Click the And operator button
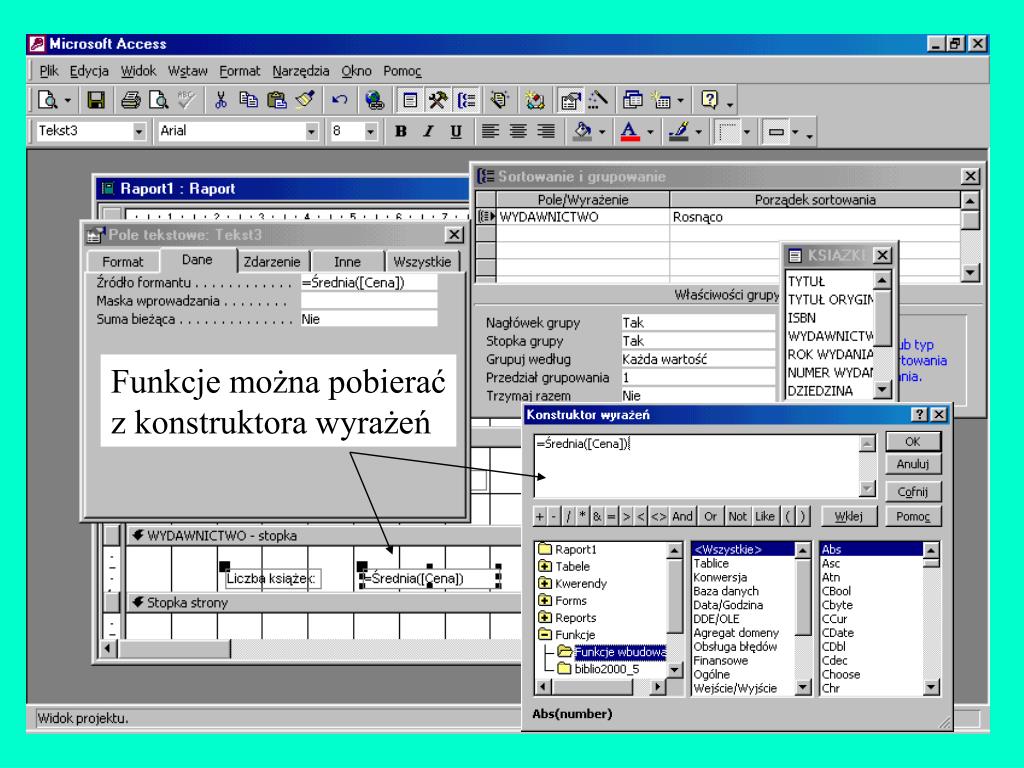Screen dimensions: 1024x768 pyautogui.click(x=682, y=516)
